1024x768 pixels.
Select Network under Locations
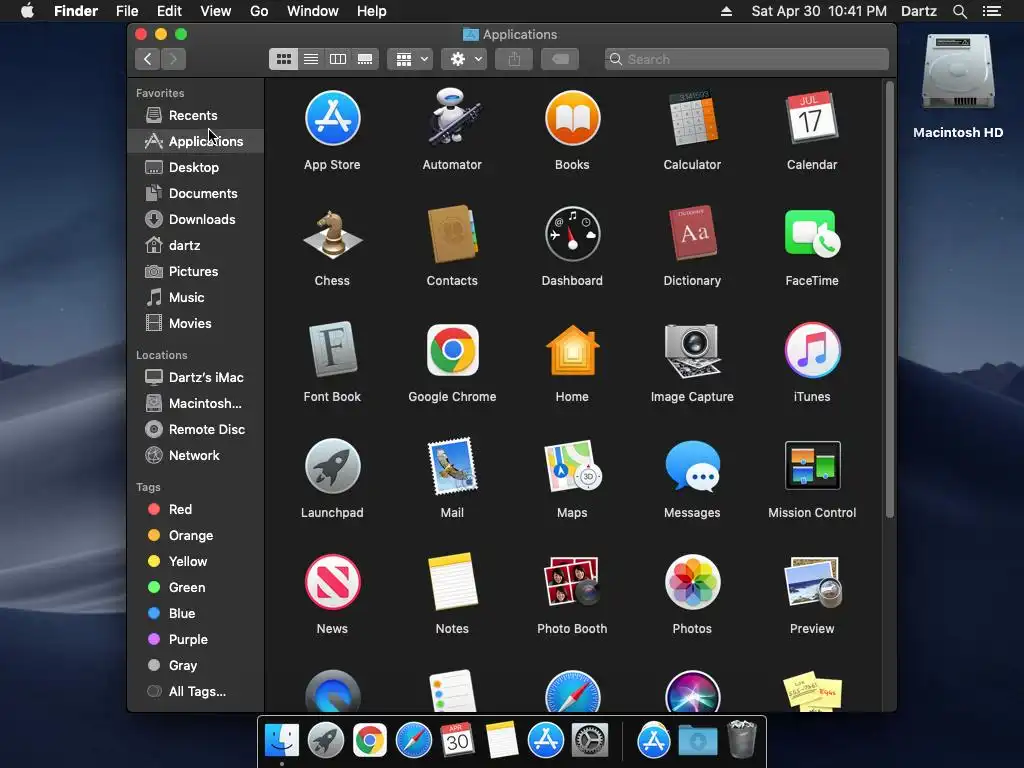196,456
